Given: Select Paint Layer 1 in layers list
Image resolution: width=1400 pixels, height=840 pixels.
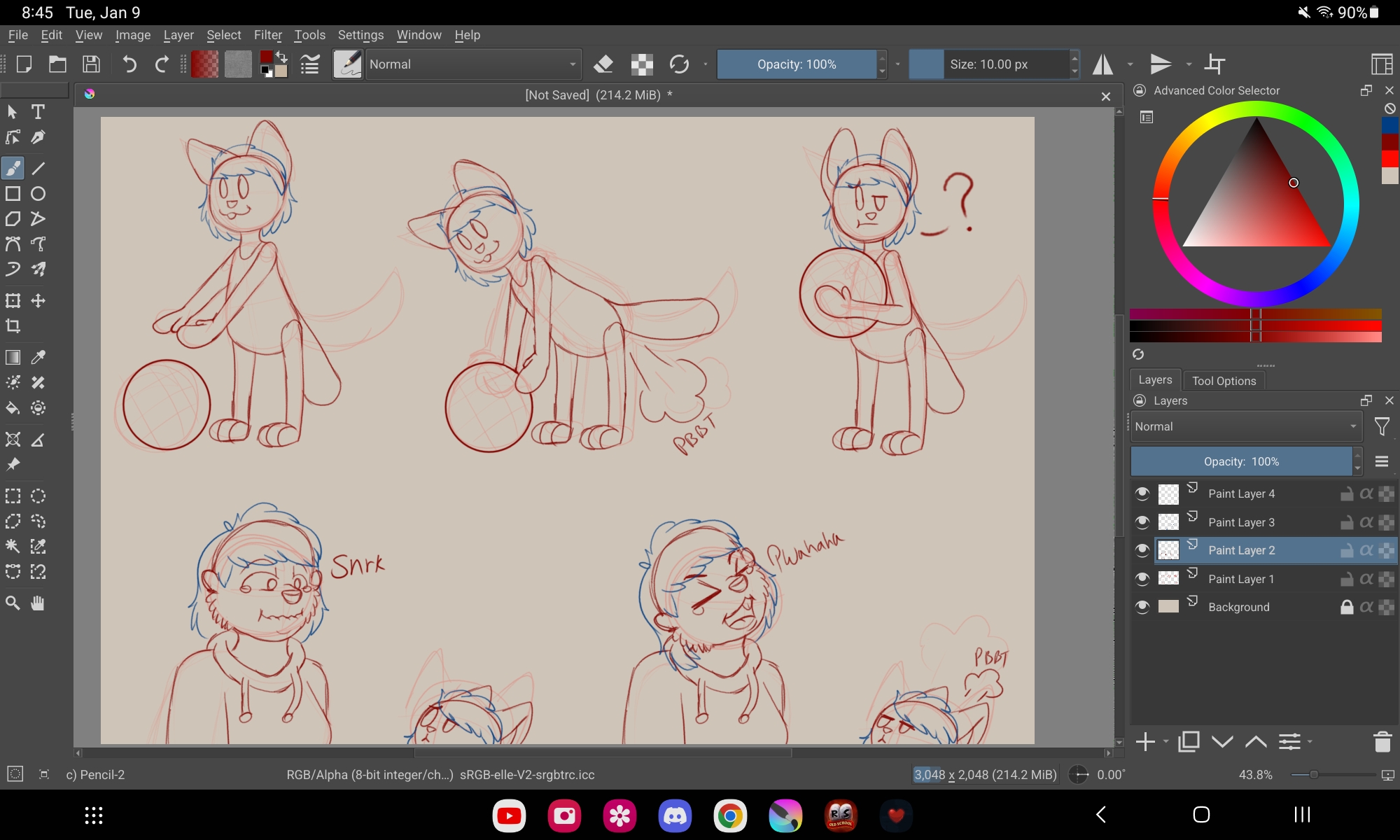Looking at the screenshot, I should tap(1241, 579).
